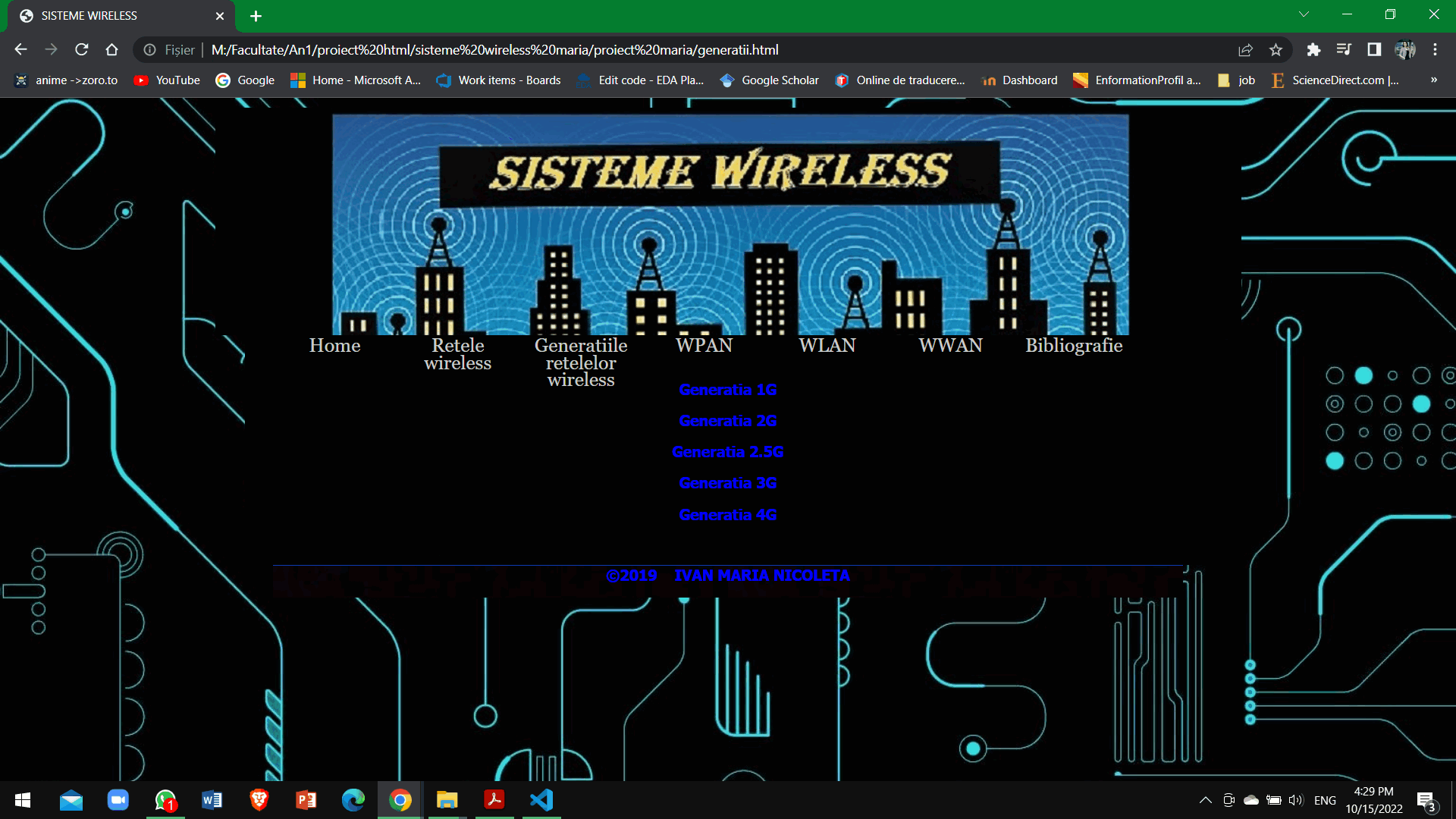Viewport: 1456px width, 819px height.
Task: Open the Google Scholar bookmark
Action: pyautogui.click(x=769, y=80)
